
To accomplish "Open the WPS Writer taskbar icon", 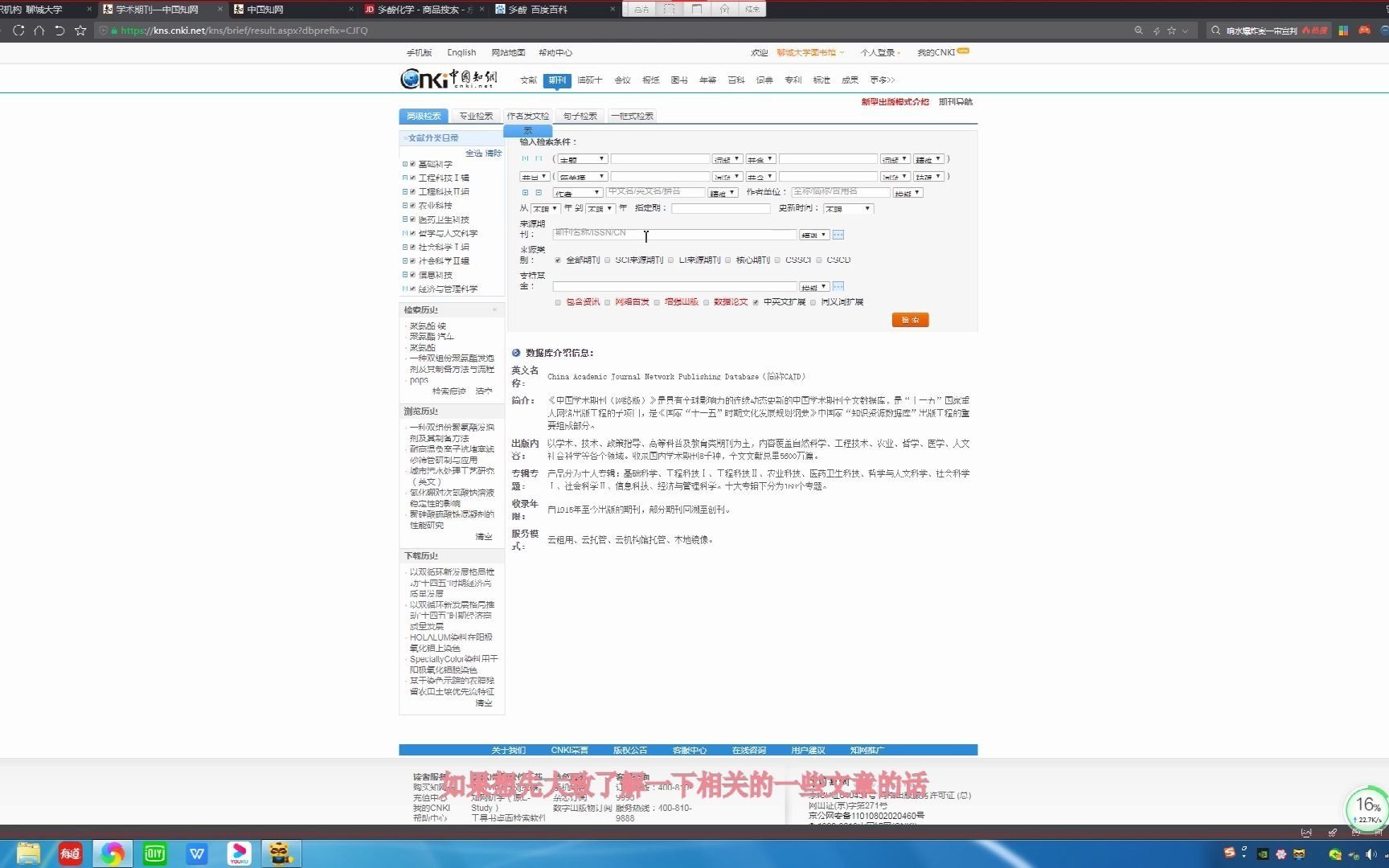I will coord(197,853).
